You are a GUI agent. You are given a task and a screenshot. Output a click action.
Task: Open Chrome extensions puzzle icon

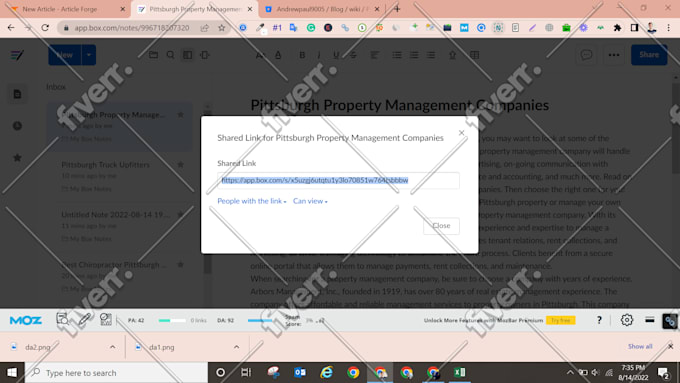click(x=617, y=28)
